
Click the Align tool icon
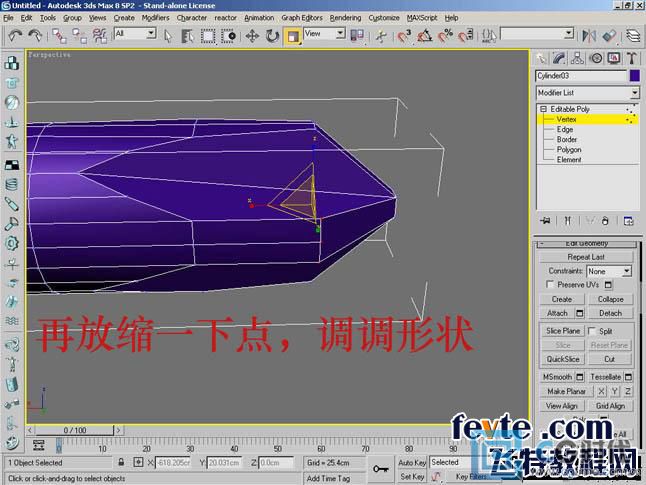pyautogui.click(x=609, y=36)
